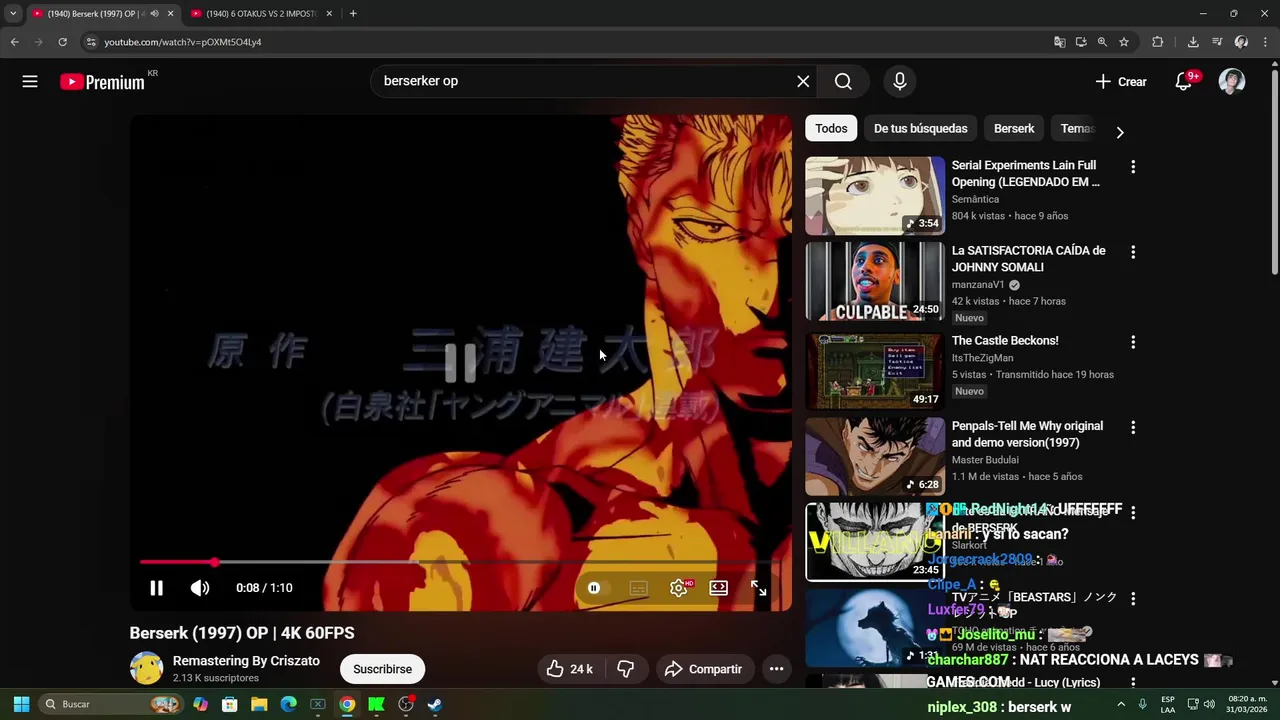Open Chrome tab search dropdown
The height and width of the screenshot is (720, 1280).
coord(13,13)
